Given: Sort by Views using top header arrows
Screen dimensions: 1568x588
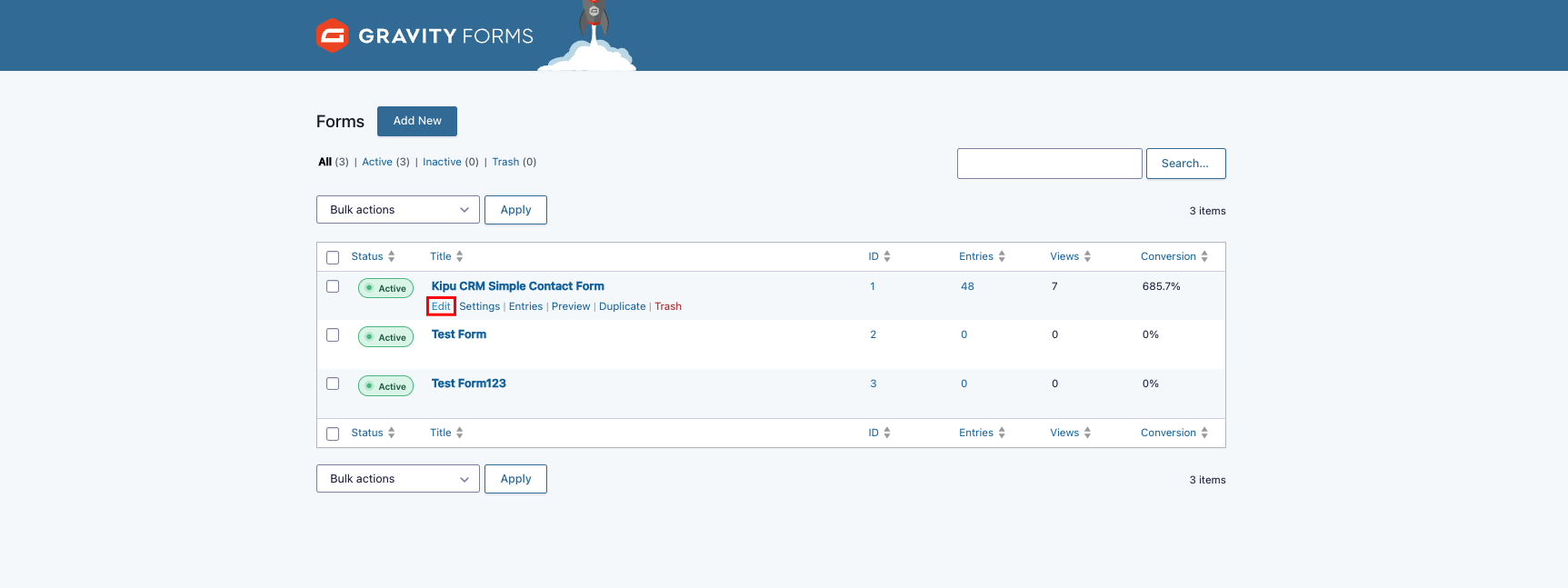Looking at the screenshot, I should 1087,256.
